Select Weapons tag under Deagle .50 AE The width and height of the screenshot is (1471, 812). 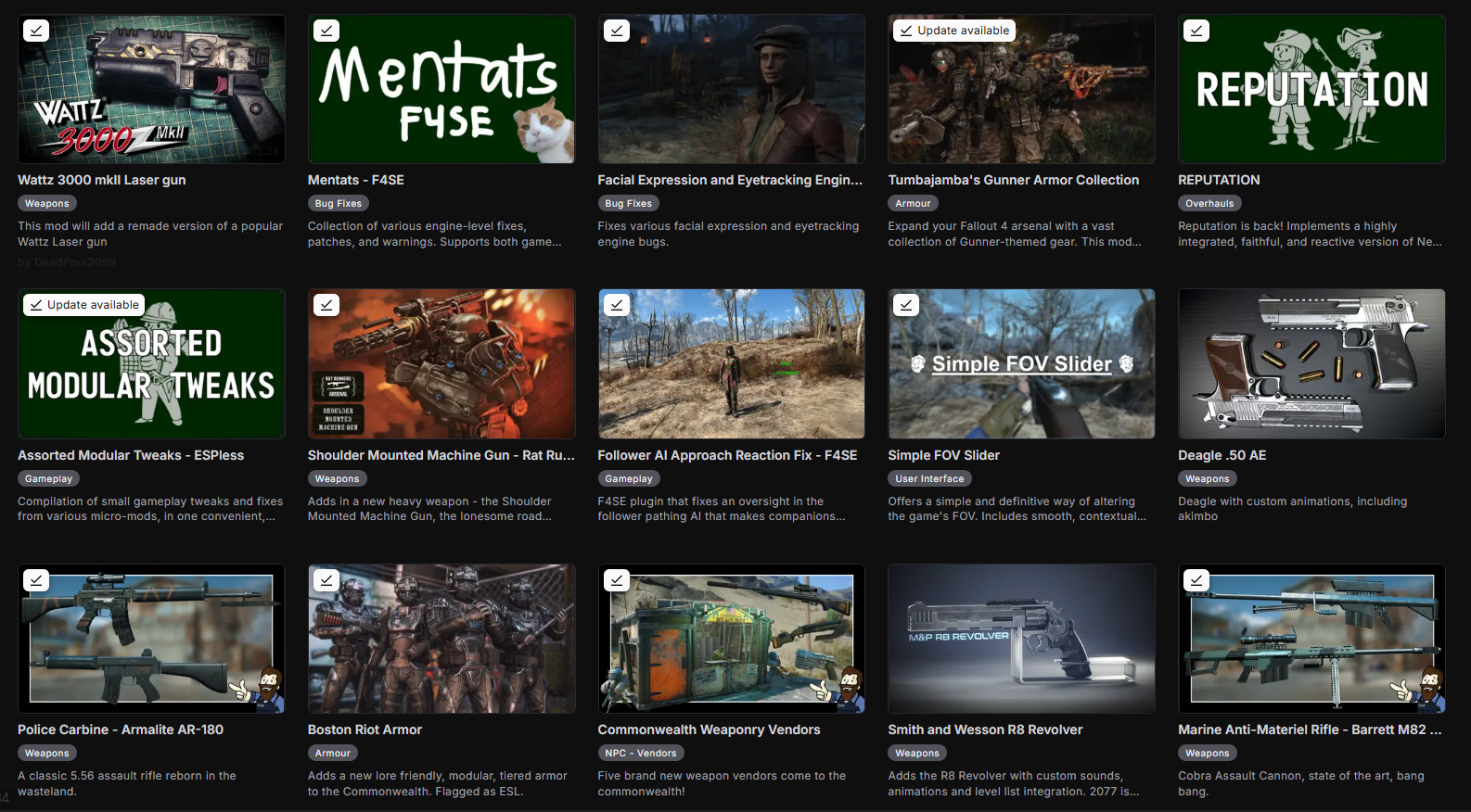[1208, 479]
